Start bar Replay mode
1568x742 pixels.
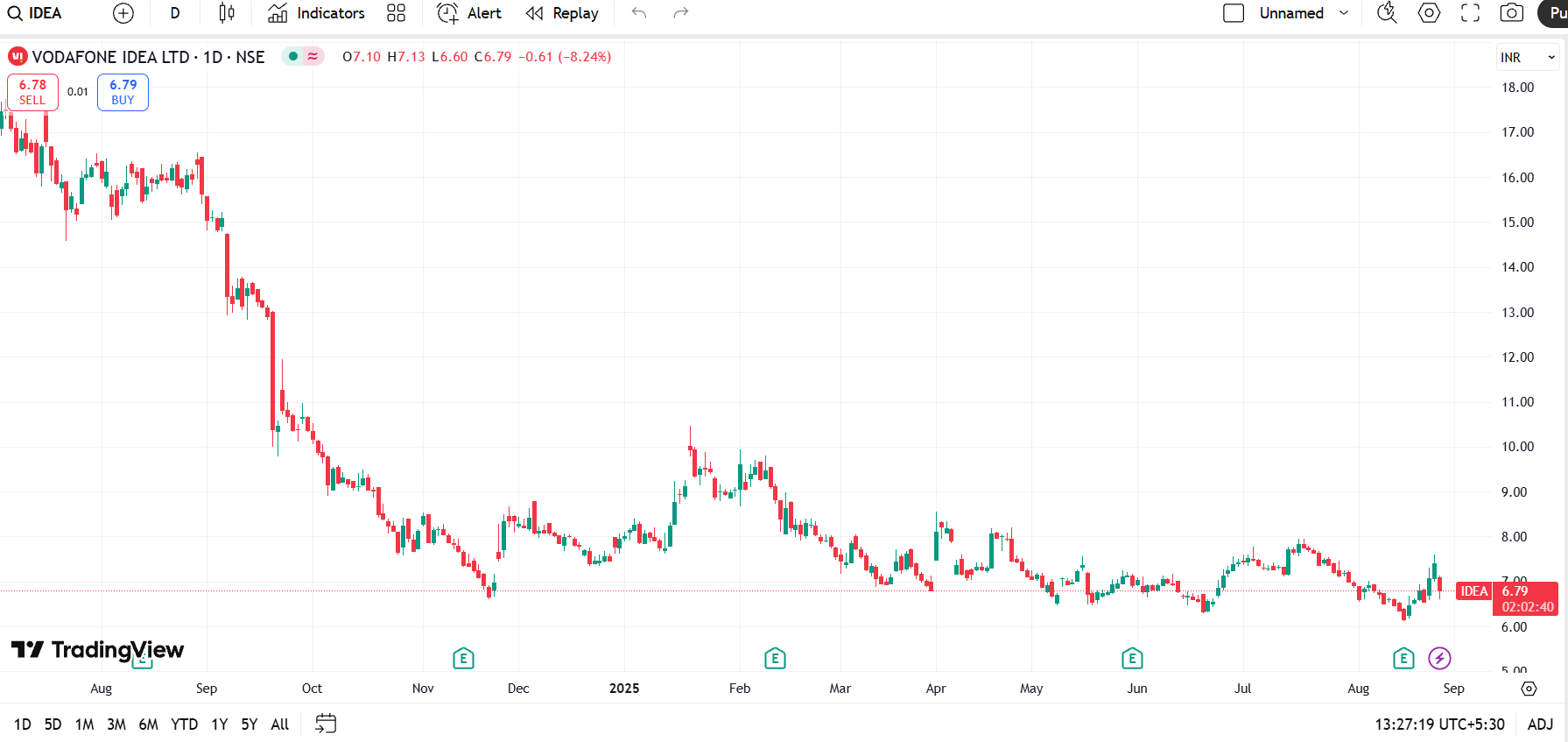tap(562, 13)
